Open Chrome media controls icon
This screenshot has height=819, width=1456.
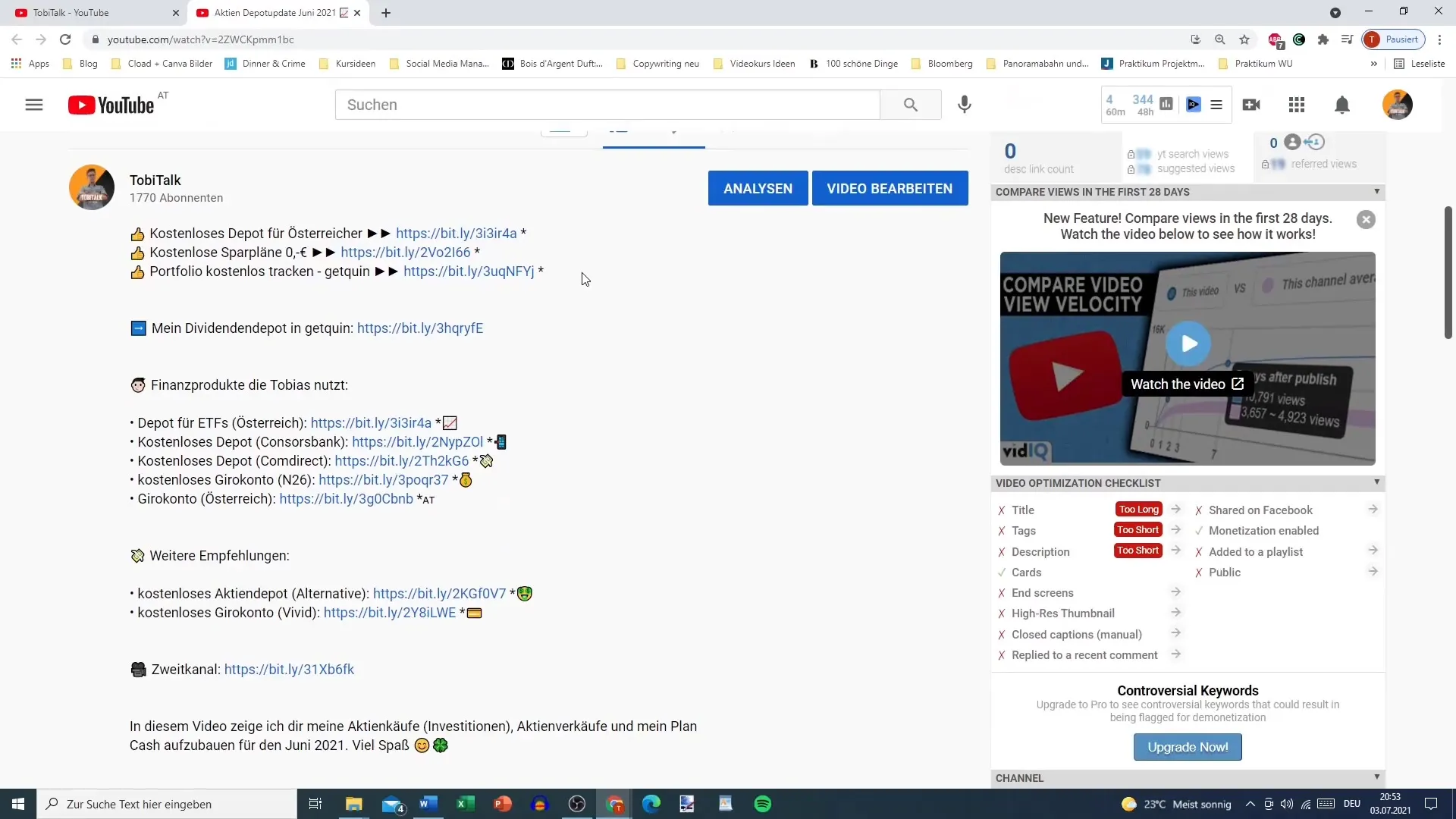click(1347, 39)
